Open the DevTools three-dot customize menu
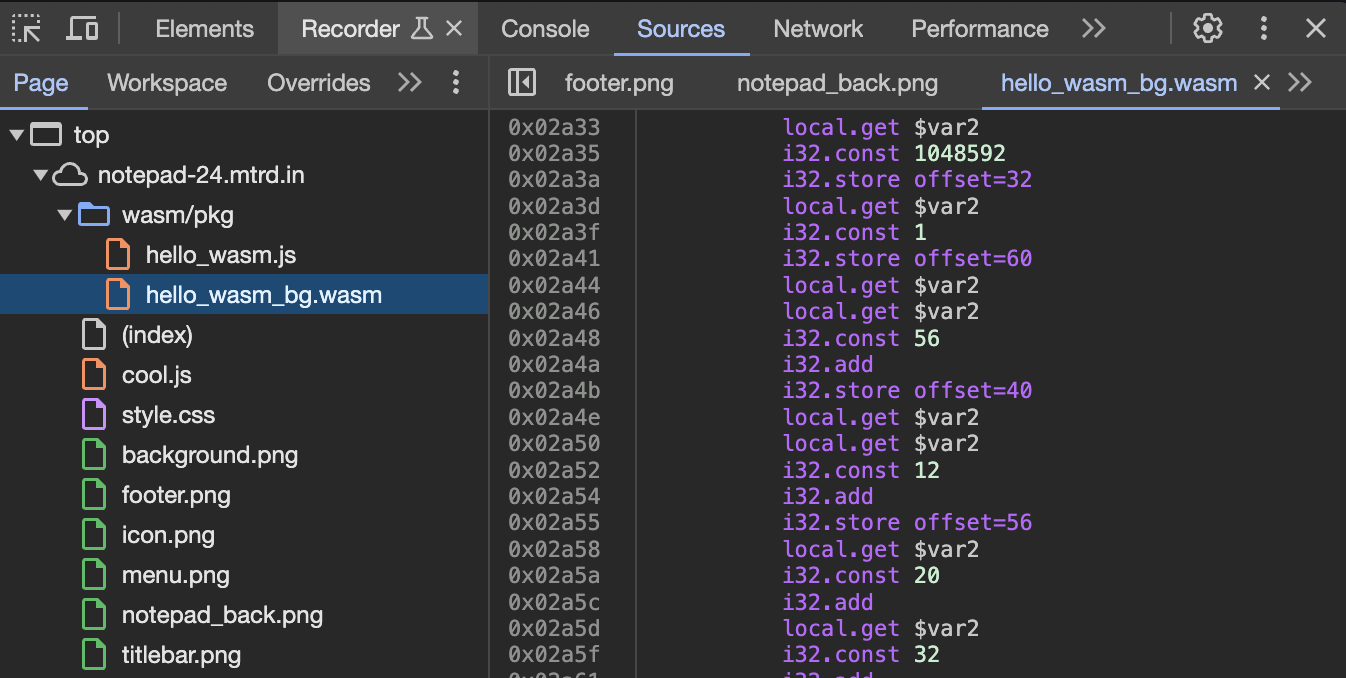Image resolution: width=1346 pixels, height=678 pixels. click(x=1264, y=29)
